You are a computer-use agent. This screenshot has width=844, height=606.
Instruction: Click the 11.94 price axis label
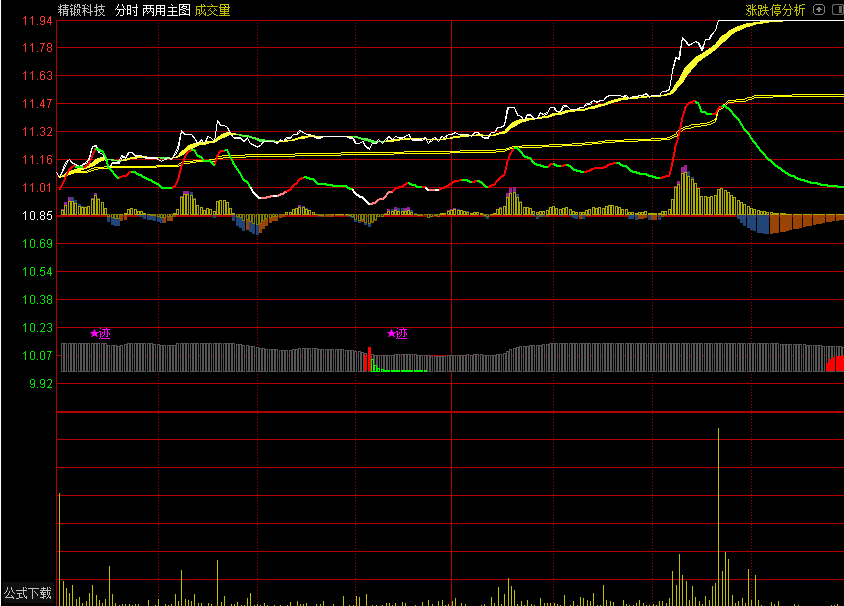click(x=37, y=21)
